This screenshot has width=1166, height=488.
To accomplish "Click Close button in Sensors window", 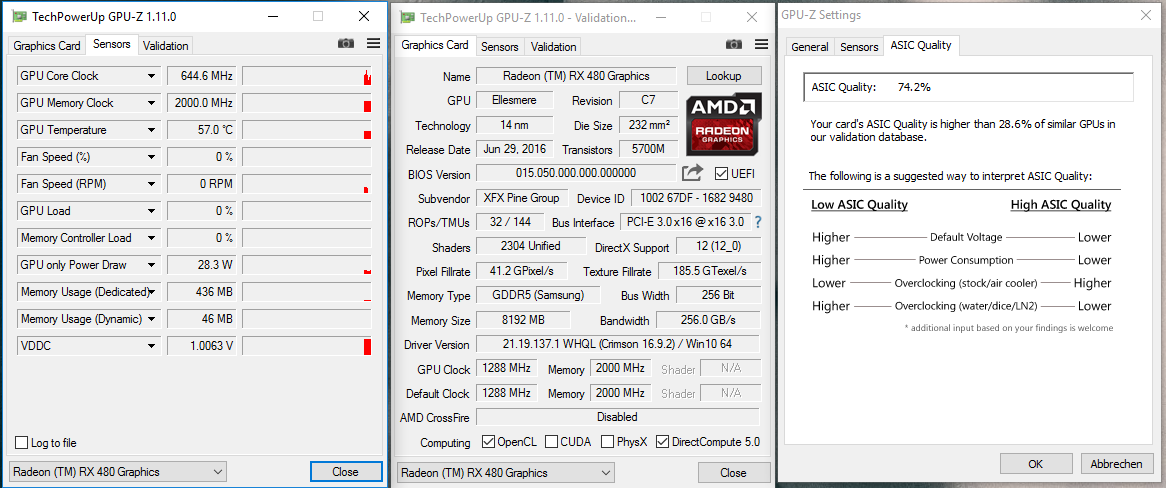I will 345,472.
